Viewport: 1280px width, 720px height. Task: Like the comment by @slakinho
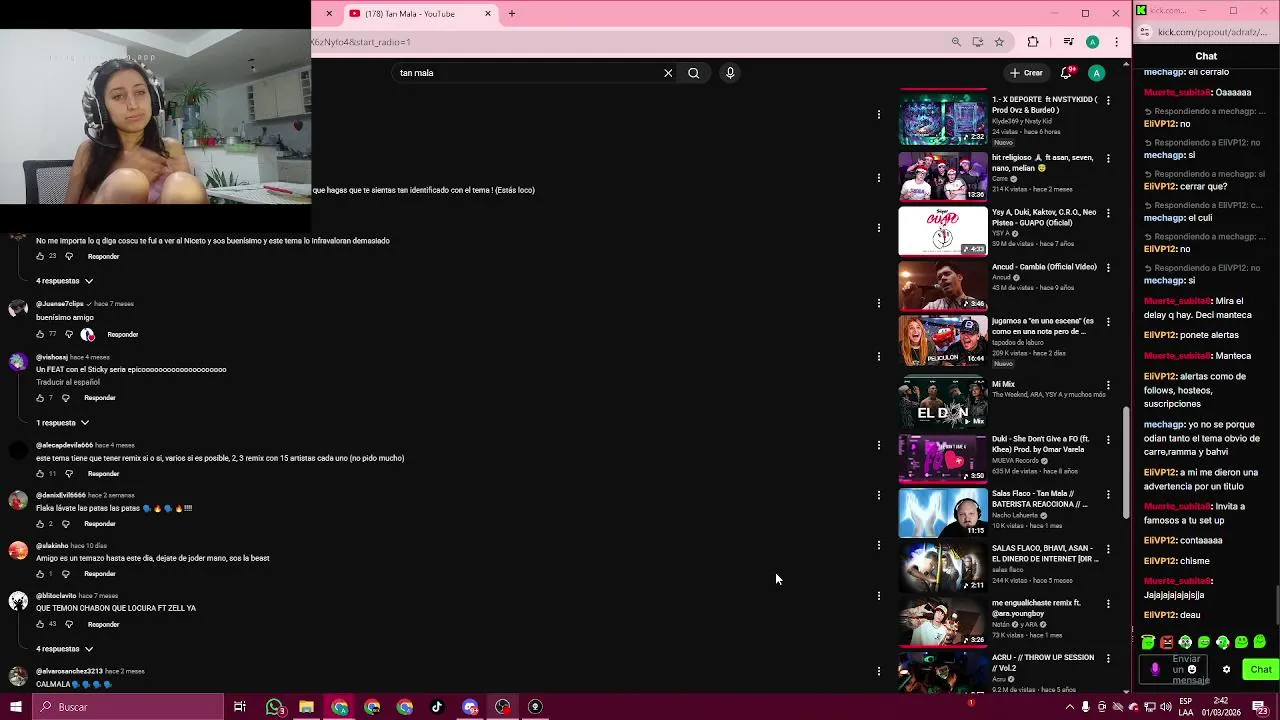click(41, 574)
